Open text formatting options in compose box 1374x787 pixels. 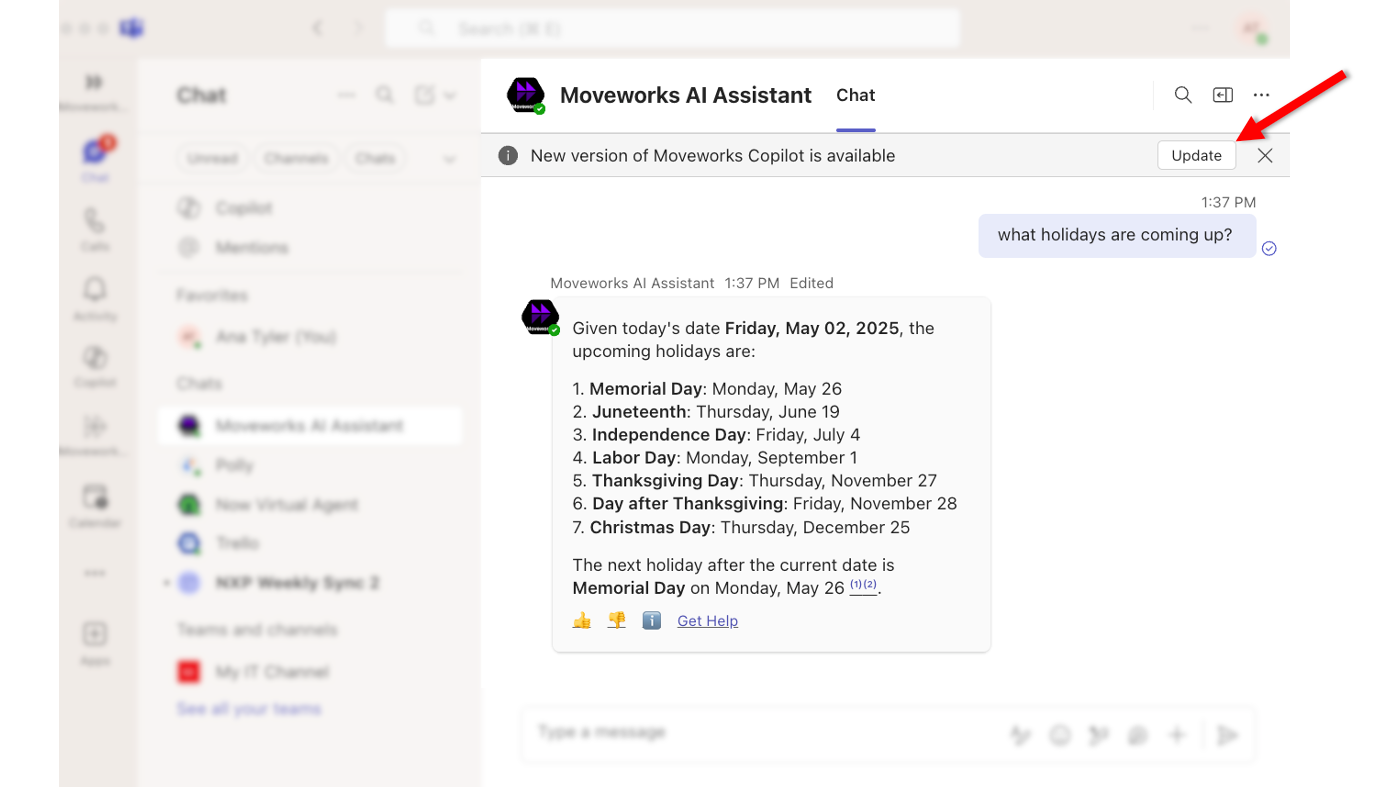(1020, 736)
